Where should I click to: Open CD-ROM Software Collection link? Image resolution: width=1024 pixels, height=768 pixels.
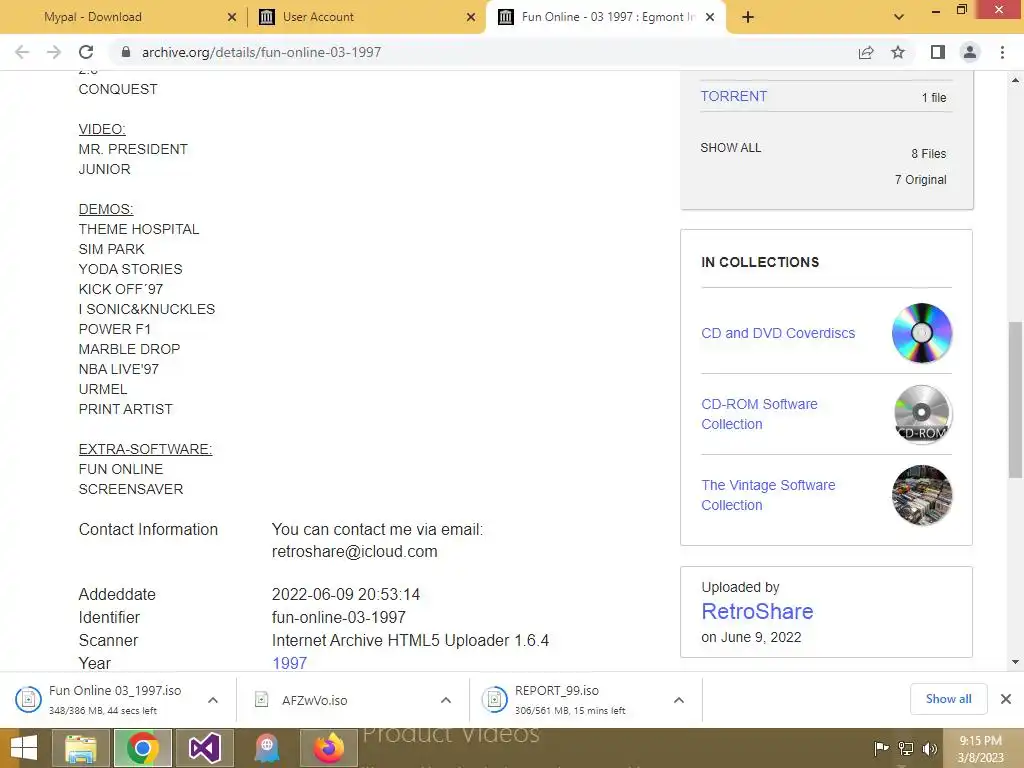(x=759, y=414)
